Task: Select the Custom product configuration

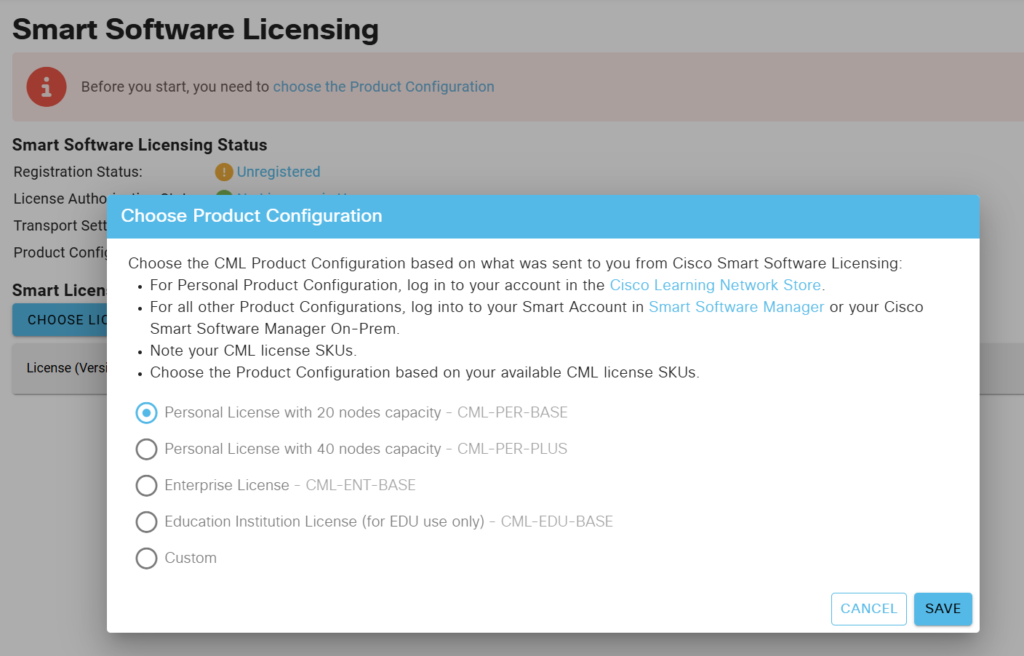Action: [x=146, y=558]
